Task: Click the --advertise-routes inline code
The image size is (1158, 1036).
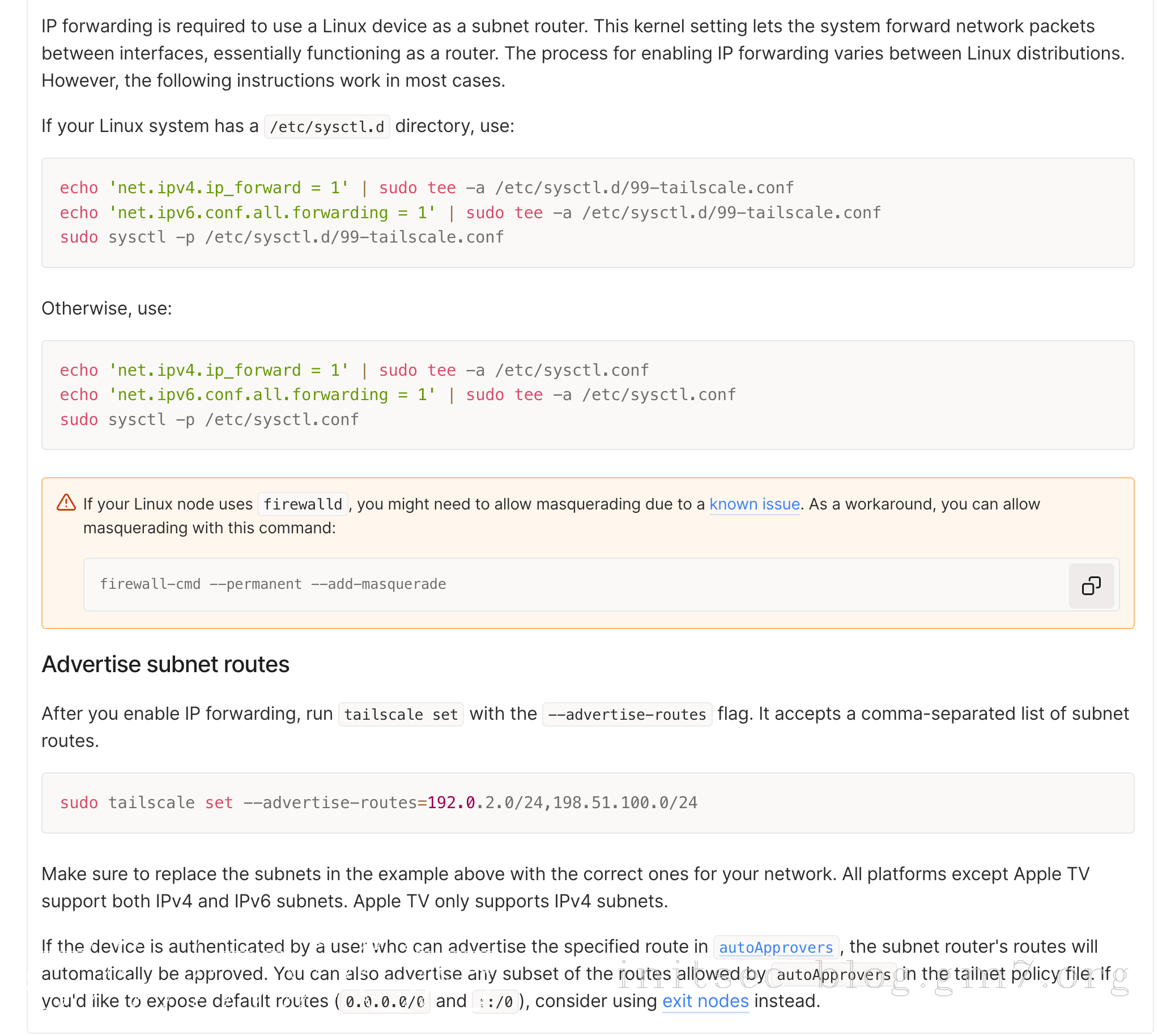Action: 627,715
